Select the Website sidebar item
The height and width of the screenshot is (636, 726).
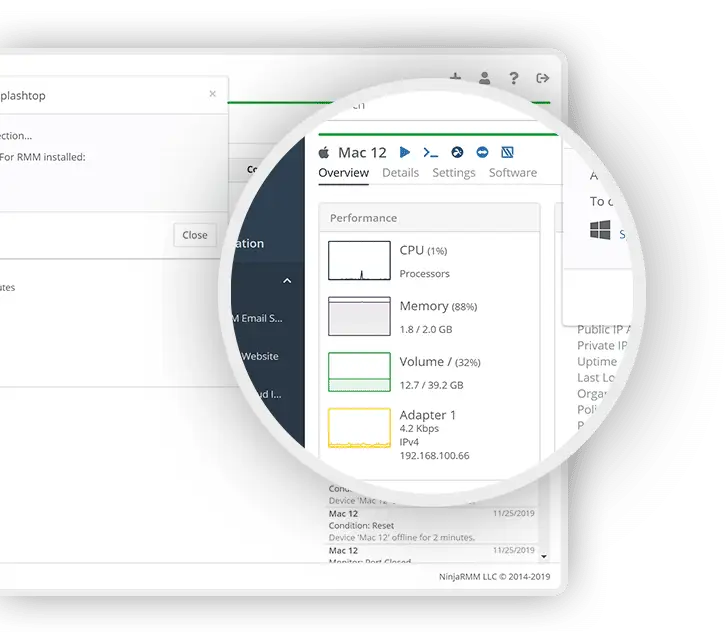260,356
